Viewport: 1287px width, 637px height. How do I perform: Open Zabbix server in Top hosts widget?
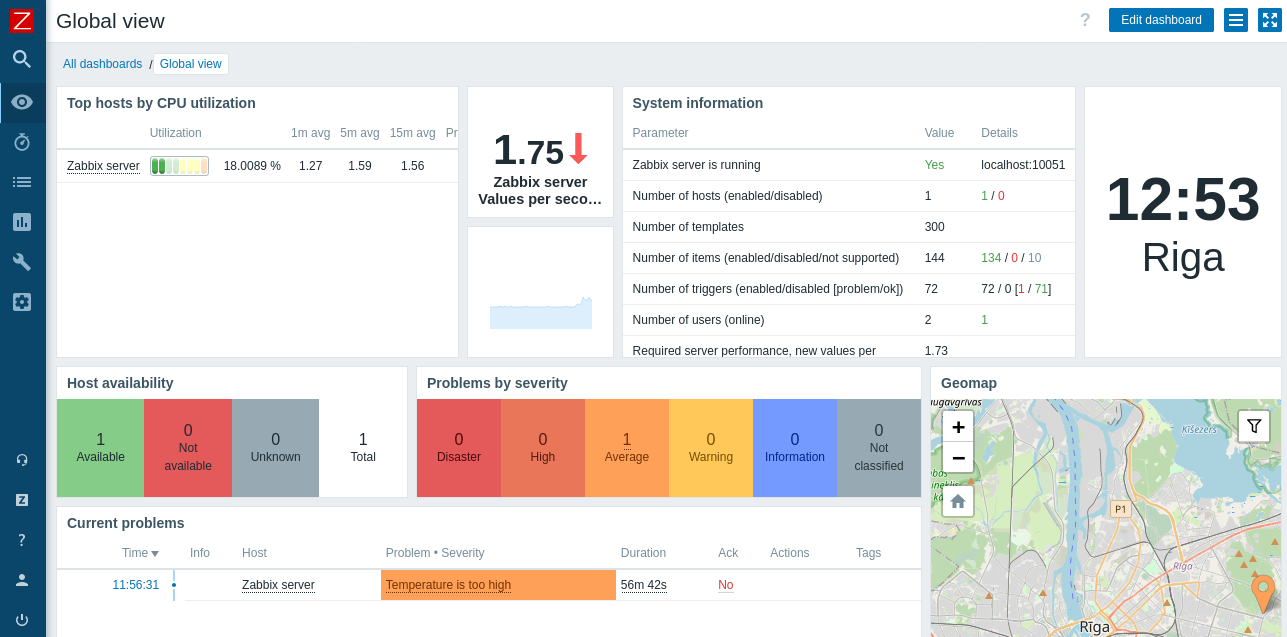(103, 166)
